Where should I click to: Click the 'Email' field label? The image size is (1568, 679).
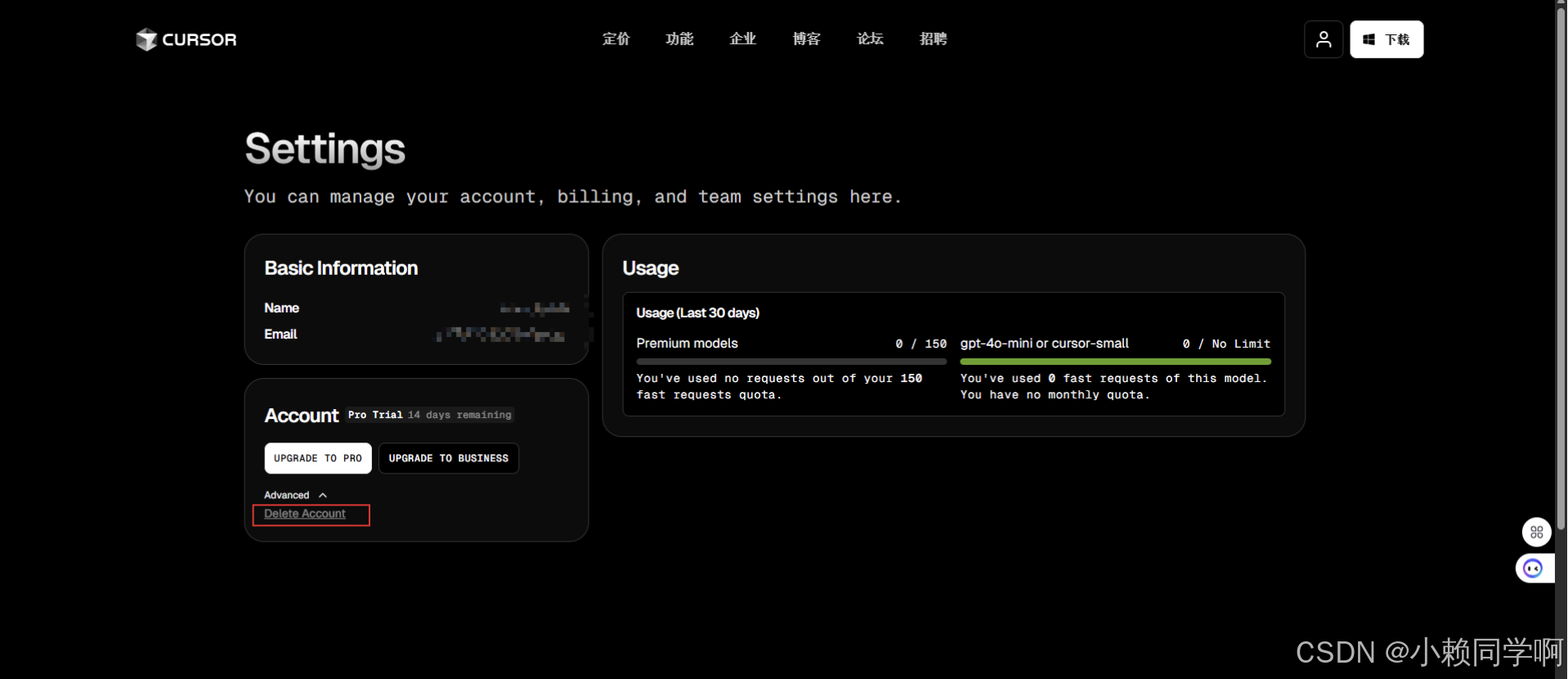[x=280, y=335]
